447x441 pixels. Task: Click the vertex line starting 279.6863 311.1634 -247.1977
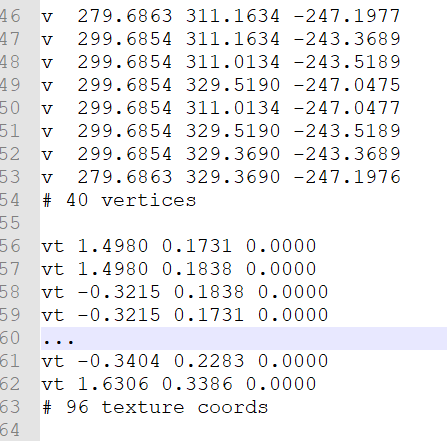click(x=221, y=16)
